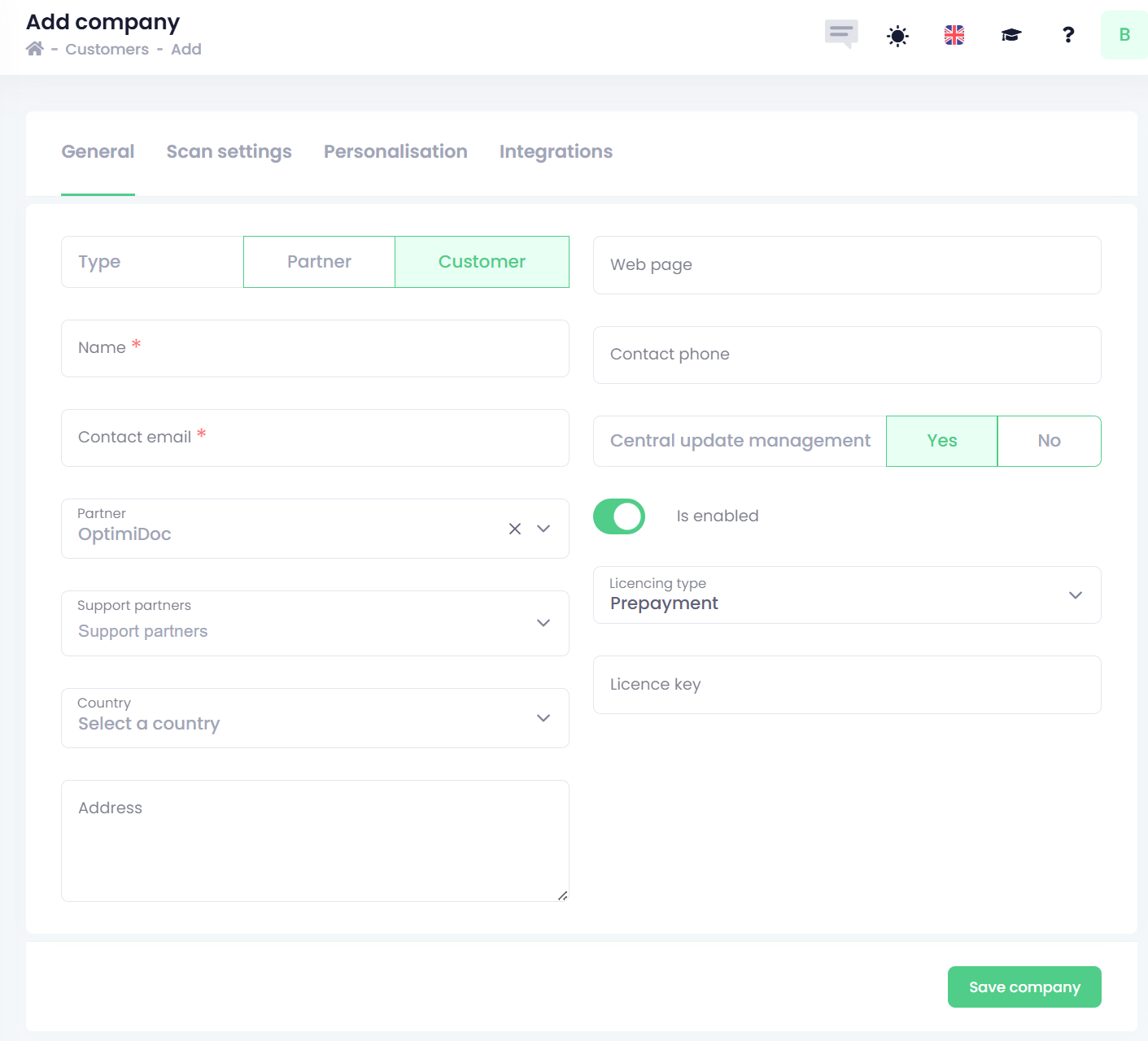Select Partner as company type
The width and height of the screenshot is (1148, 1041).
click(319, 262)
